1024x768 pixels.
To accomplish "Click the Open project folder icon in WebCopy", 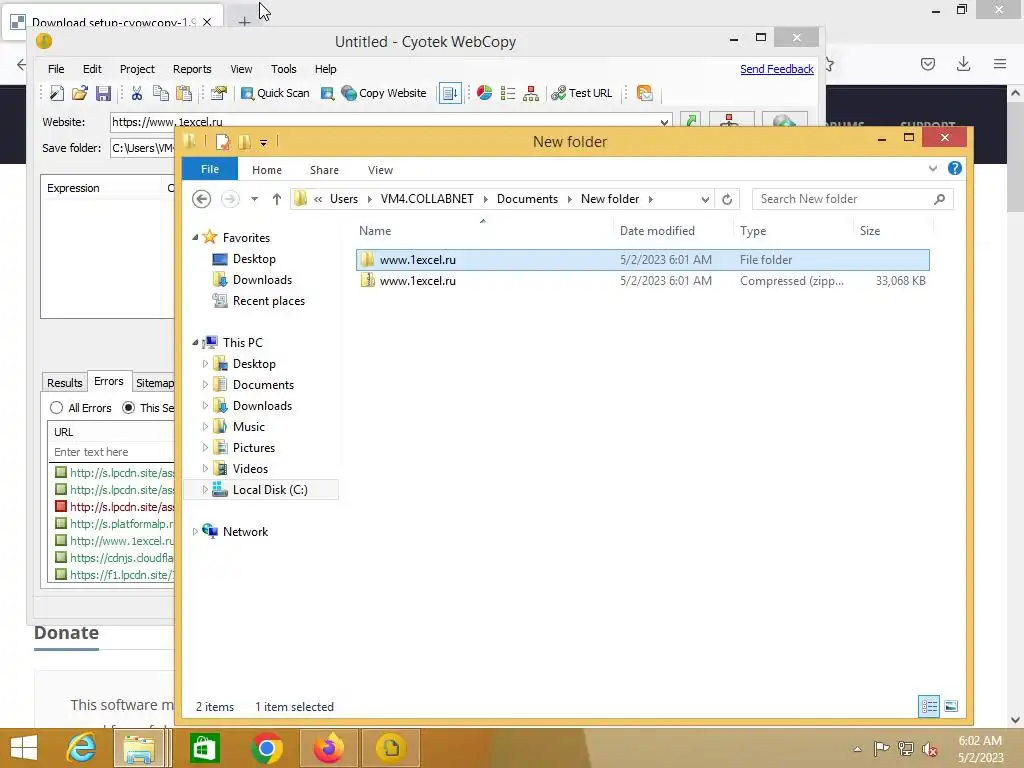I will point(80,93).
